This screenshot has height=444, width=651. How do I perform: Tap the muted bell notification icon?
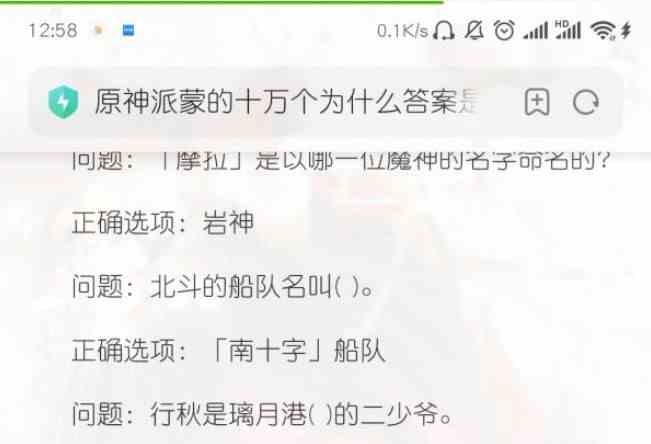coord(475,30)
